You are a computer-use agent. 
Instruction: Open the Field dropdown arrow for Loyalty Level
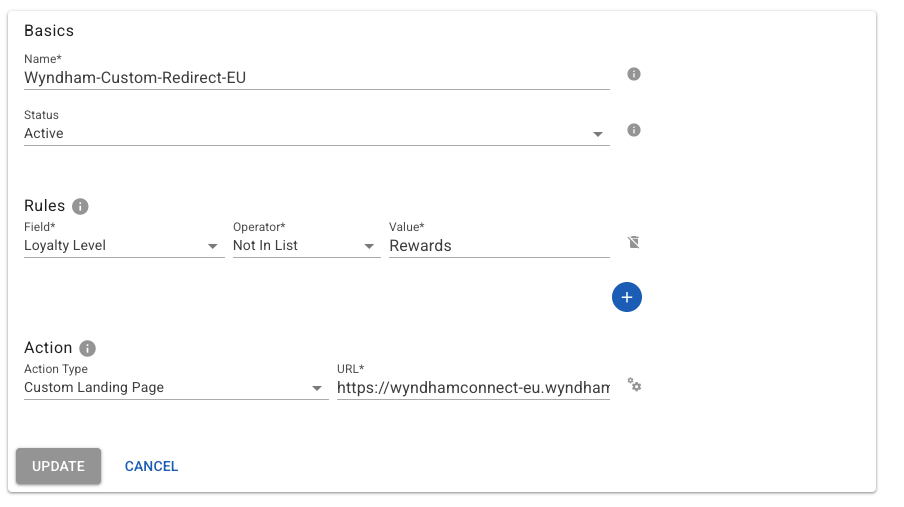[x=213, y=246]
